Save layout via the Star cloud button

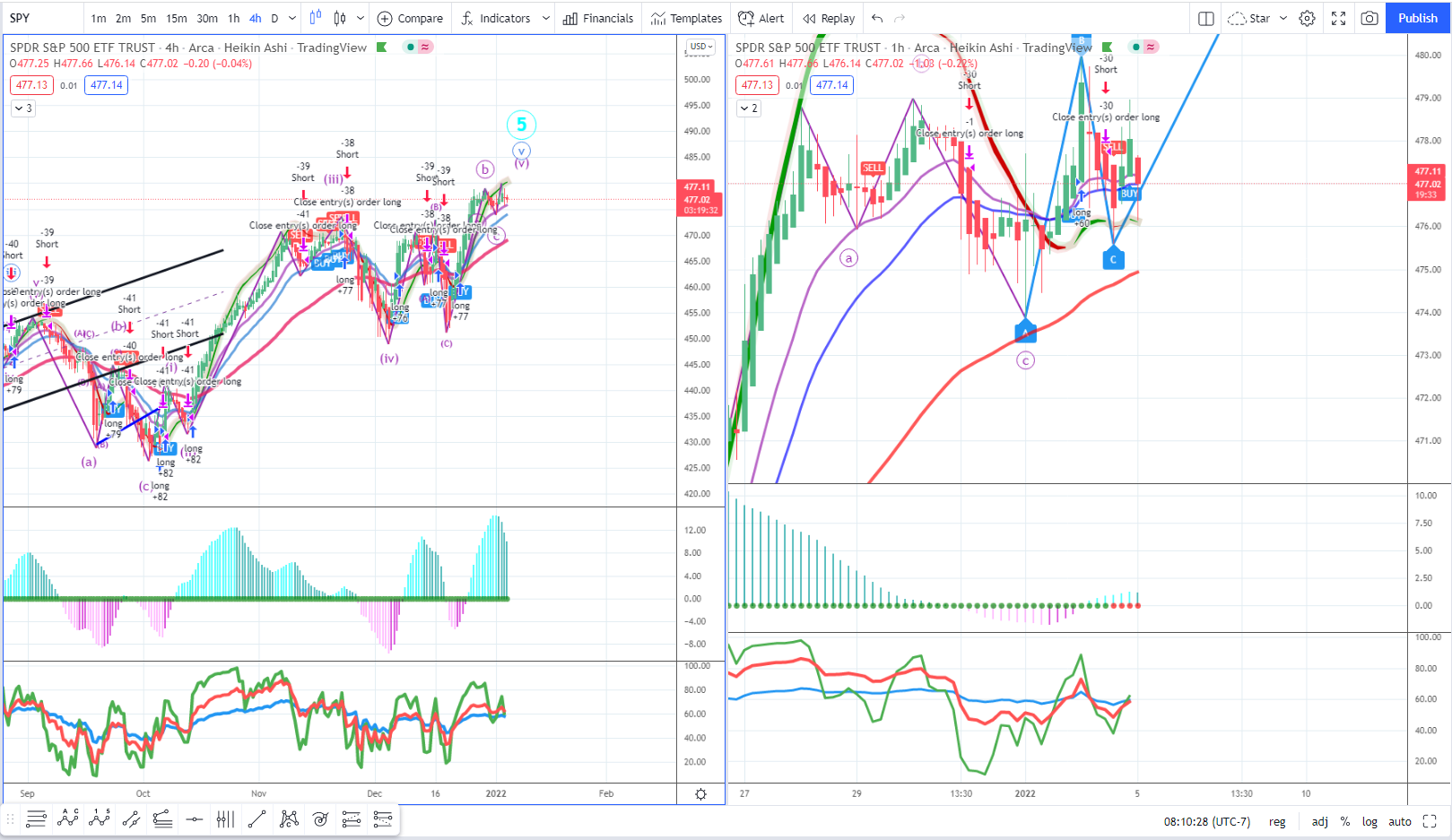click(x=1249, y=18)
